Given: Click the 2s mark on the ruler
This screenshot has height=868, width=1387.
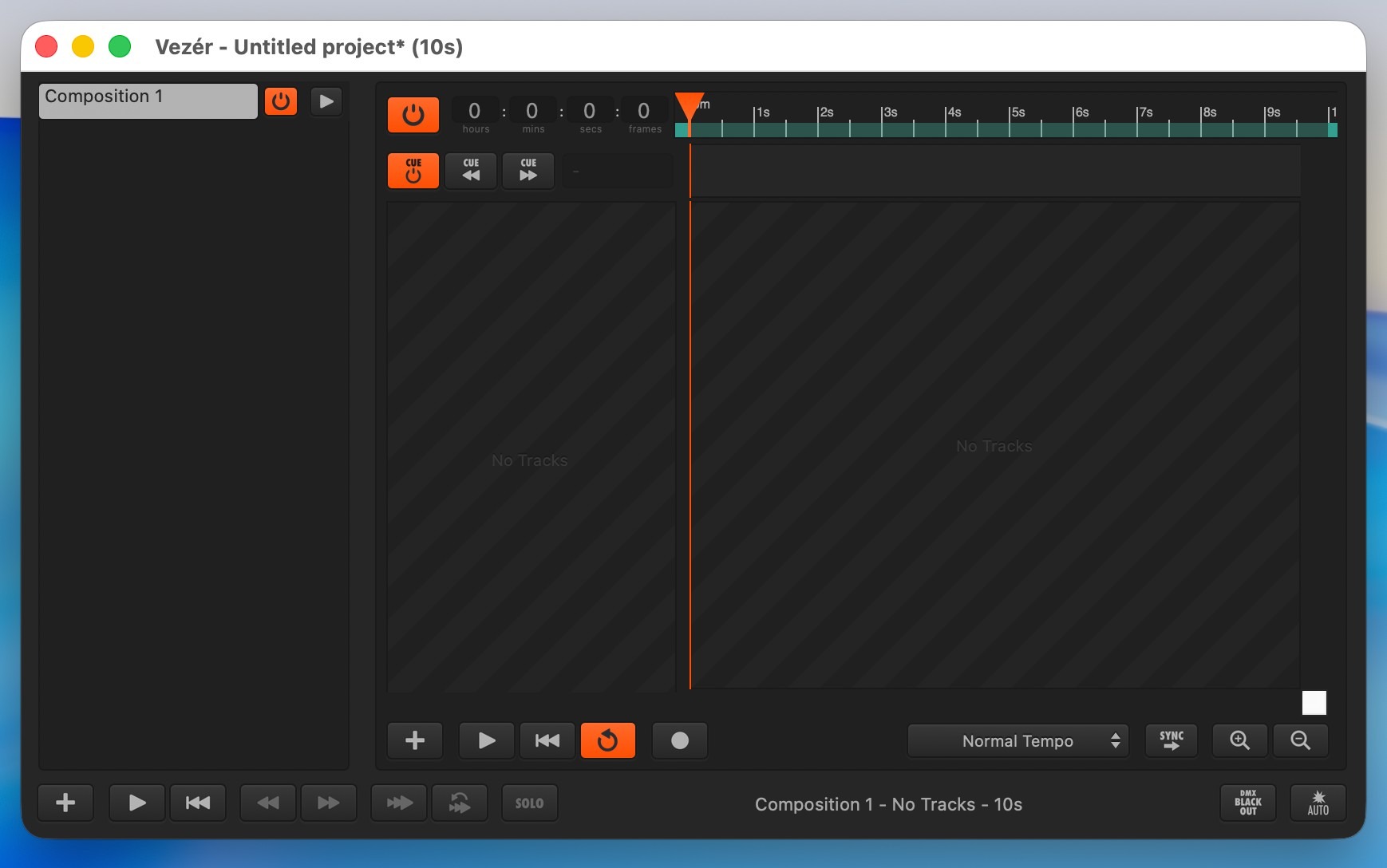Looking at the screenshot, I should click(x=826, y=112).
